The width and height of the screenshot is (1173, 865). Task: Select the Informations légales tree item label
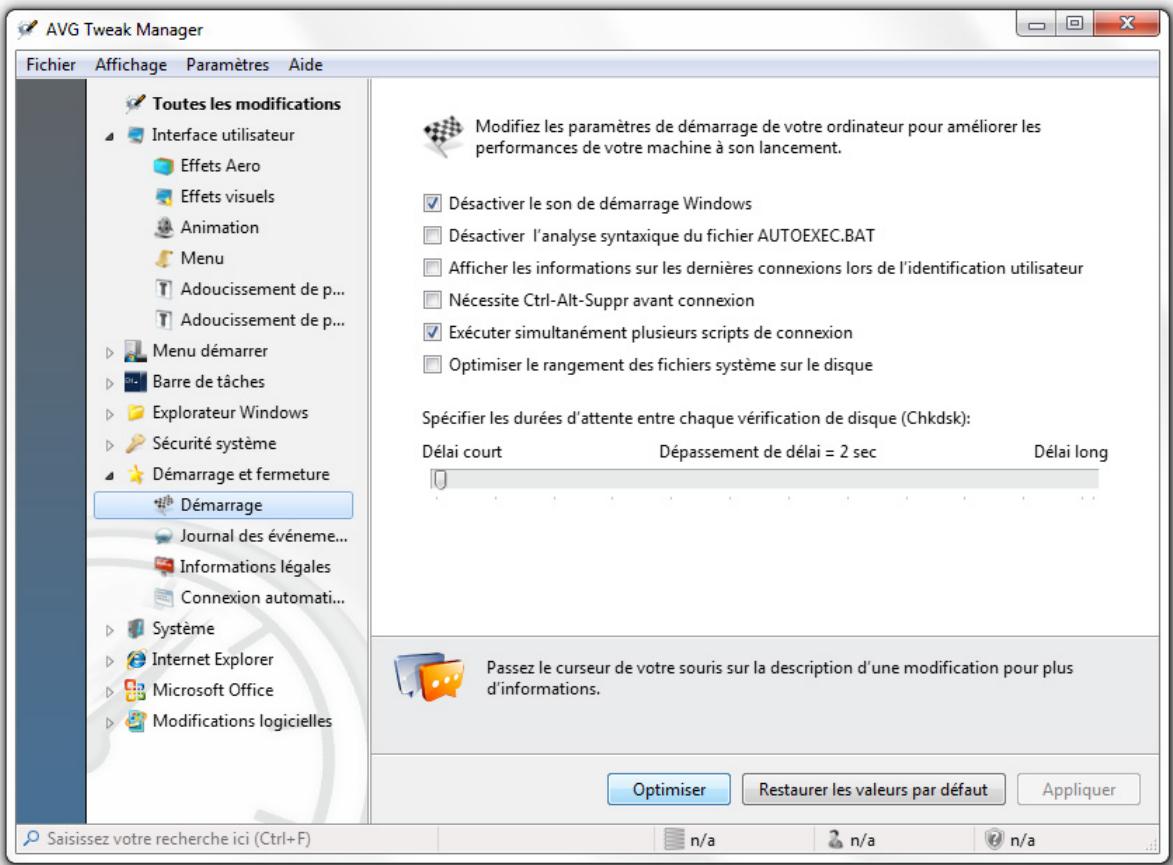(x=255, y=566)
